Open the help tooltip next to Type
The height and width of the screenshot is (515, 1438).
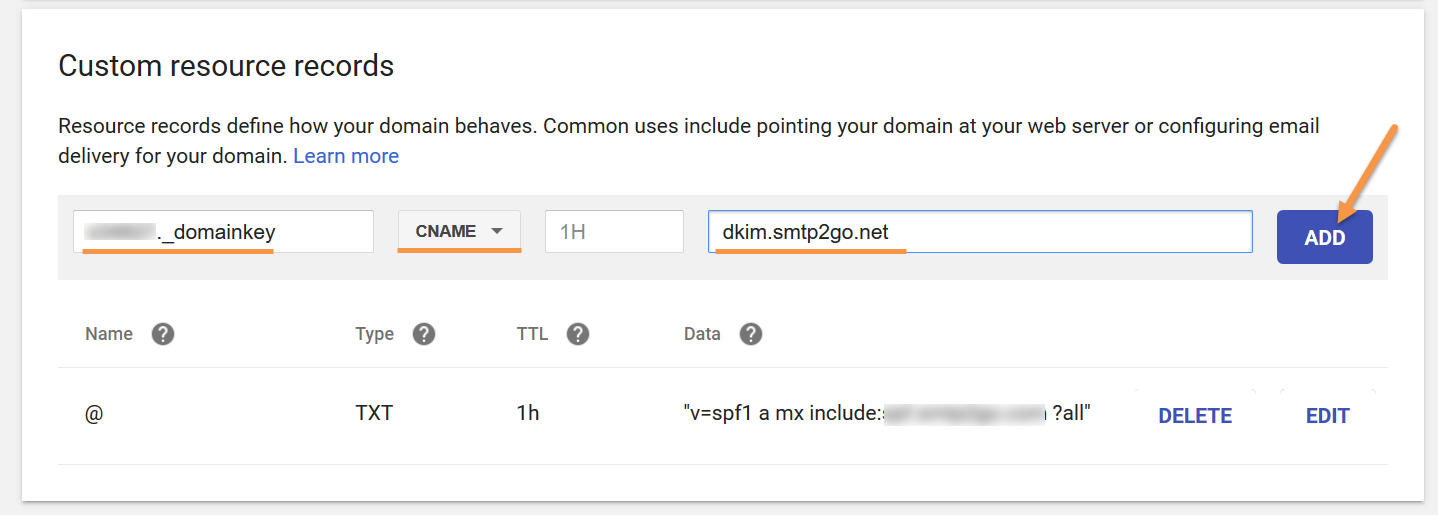click(x=424, y=334)
